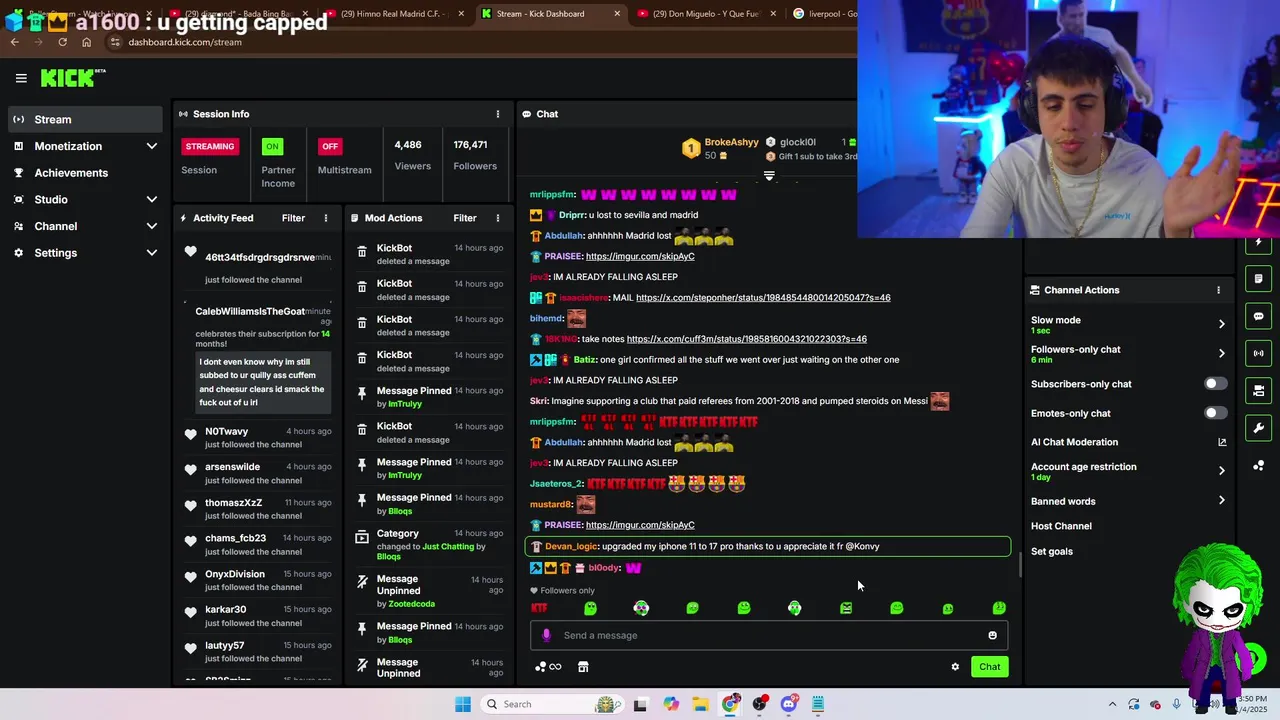
Task: Switch to the liverpool browser tab
Action: coord(826,14)
